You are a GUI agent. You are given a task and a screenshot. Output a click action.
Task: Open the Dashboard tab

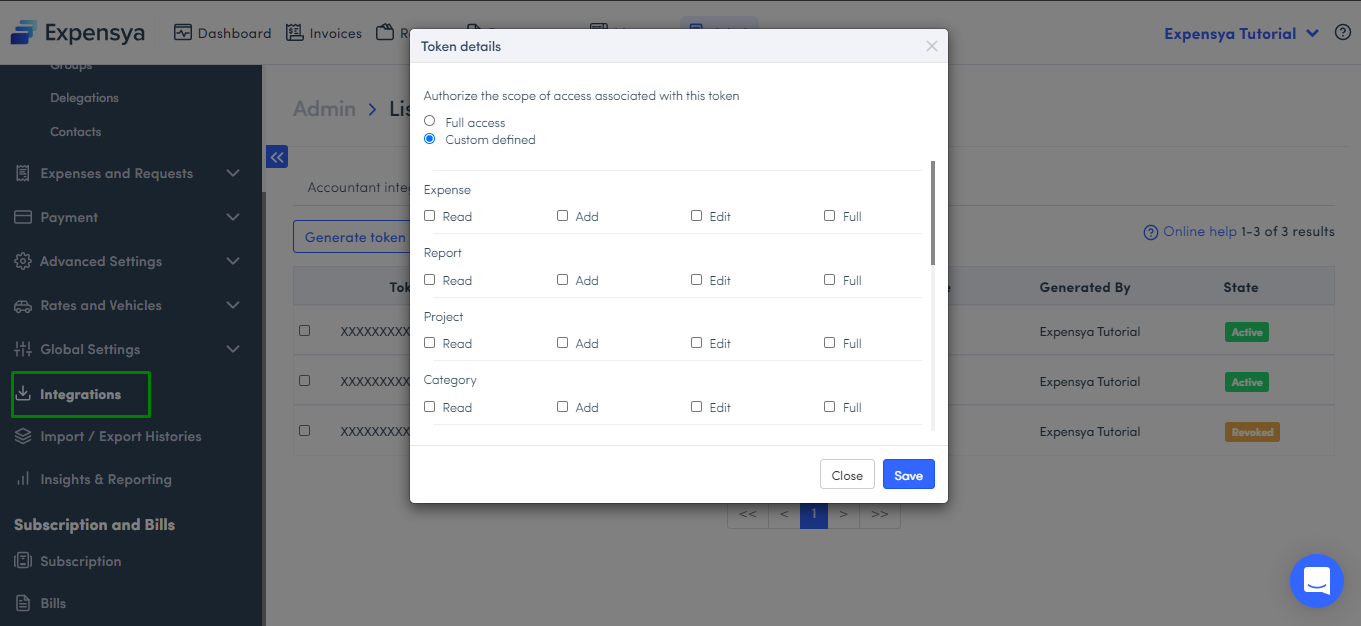pos(222,33)
